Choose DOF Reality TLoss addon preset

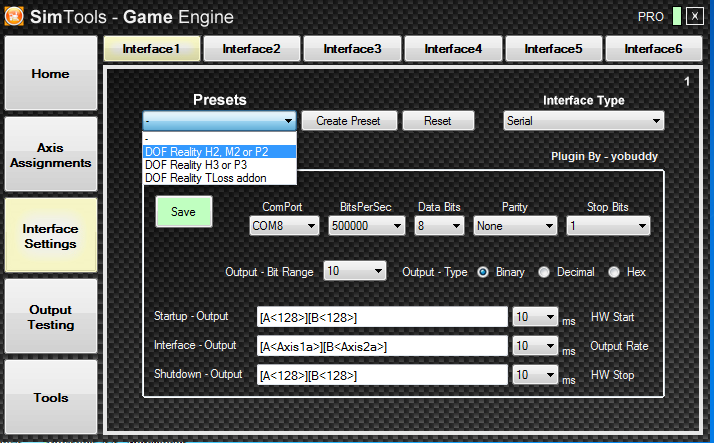[x=219, y=178]
